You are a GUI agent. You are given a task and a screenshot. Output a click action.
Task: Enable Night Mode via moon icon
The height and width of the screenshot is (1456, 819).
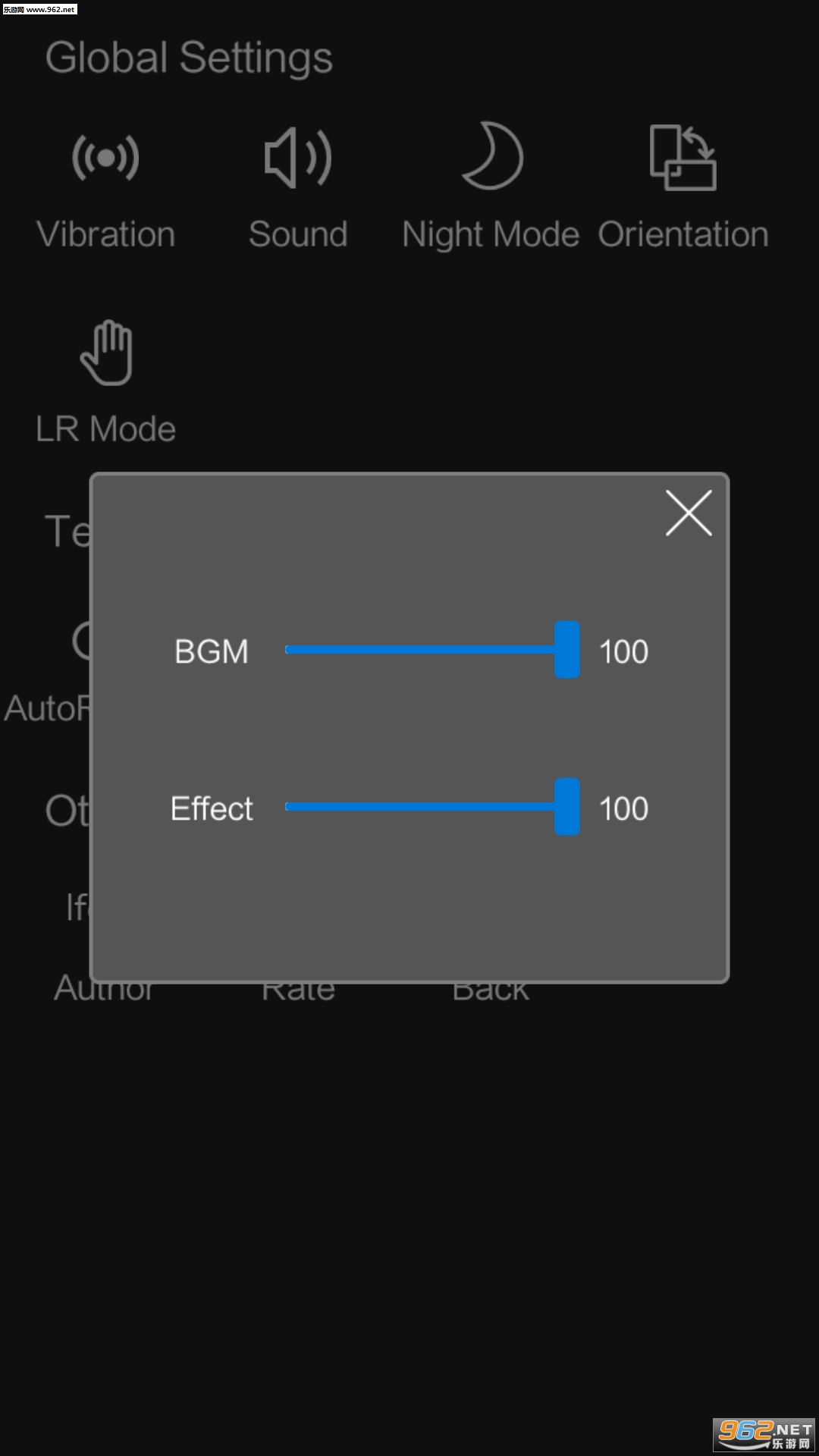tap(491, 156)
